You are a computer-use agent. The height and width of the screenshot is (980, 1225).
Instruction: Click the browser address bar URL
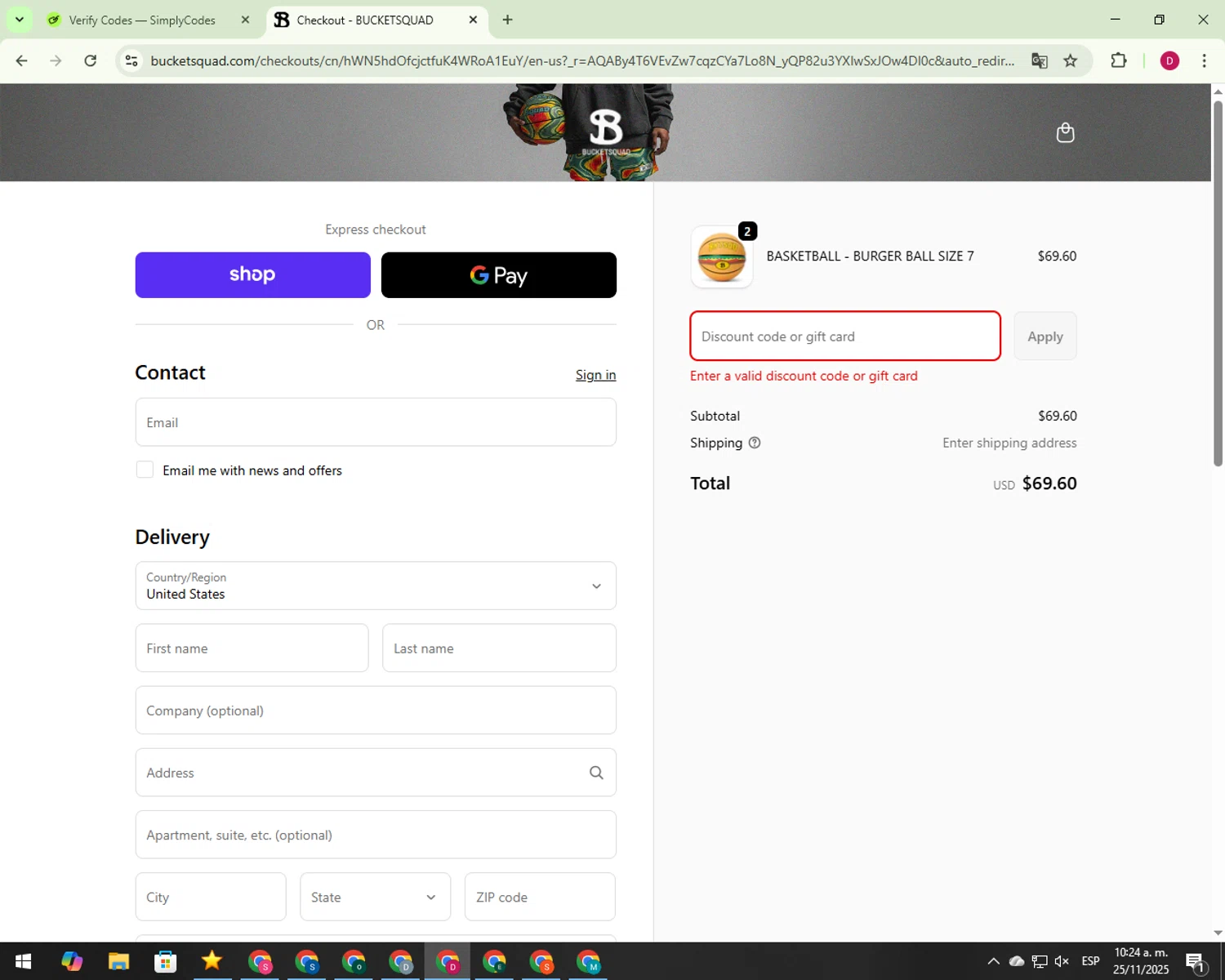[x=582, y=60]
